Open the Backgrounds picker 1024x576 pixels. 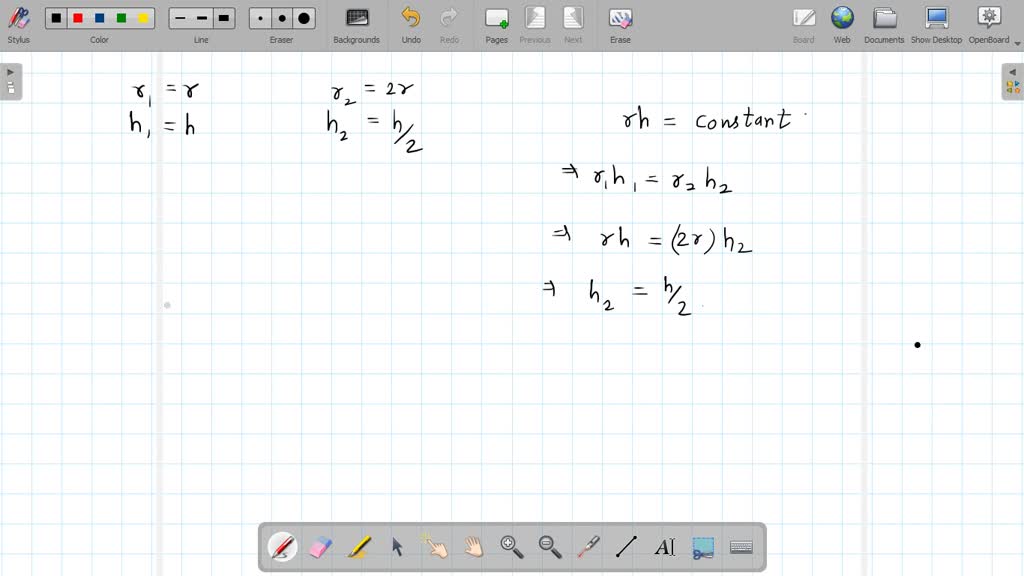357,25
